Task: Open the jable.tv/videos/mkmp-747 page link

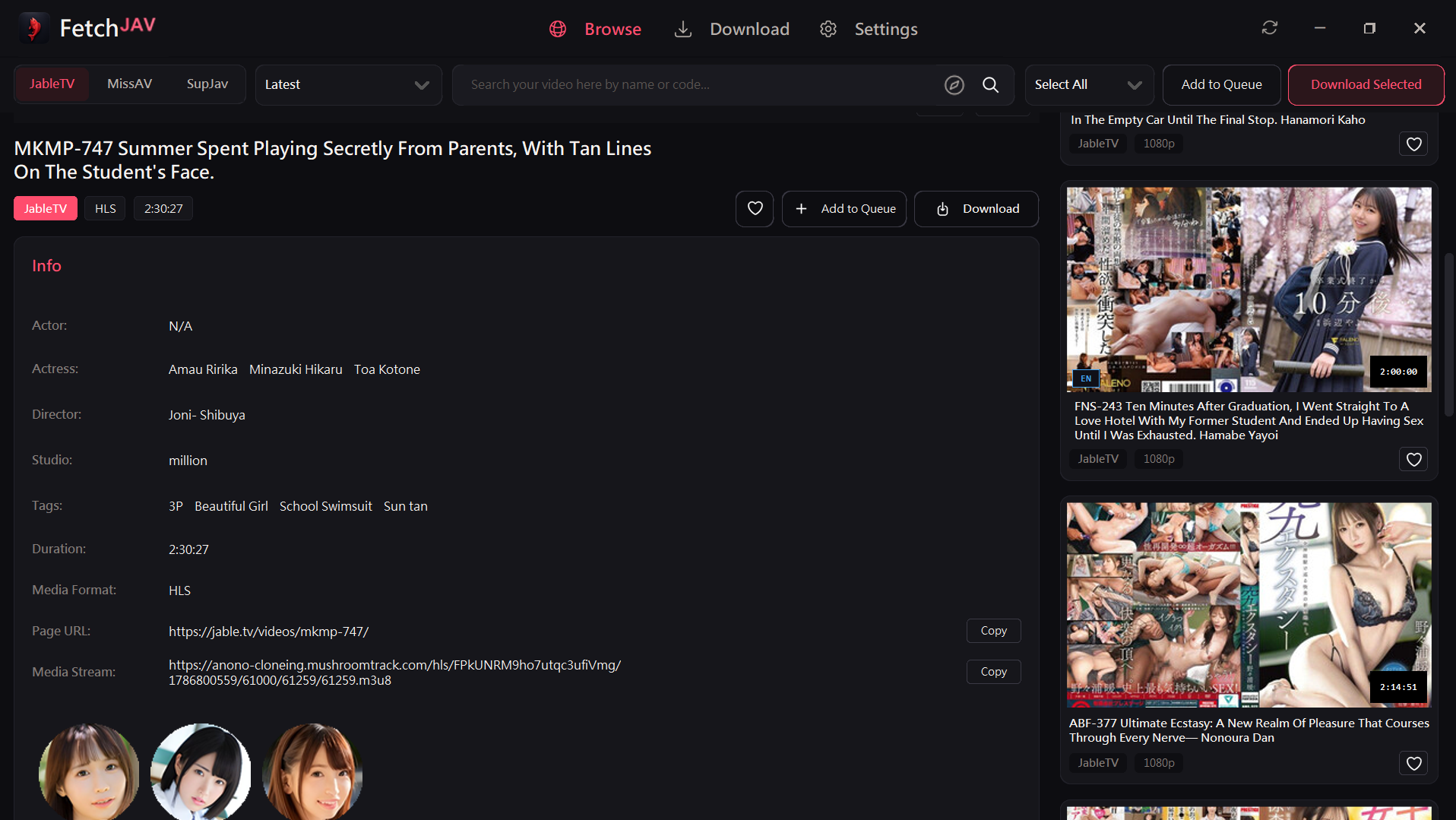Action: pos(268,632)
